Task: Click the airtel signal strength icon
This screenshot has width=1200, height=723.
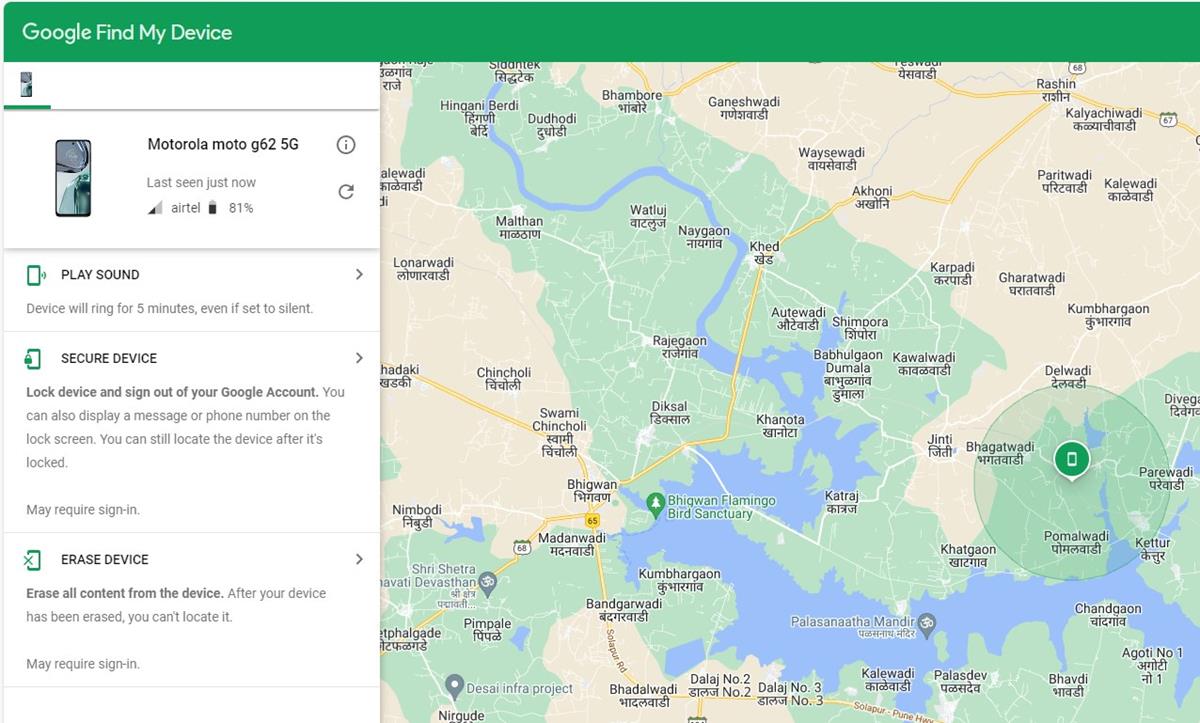Action: 155,208
